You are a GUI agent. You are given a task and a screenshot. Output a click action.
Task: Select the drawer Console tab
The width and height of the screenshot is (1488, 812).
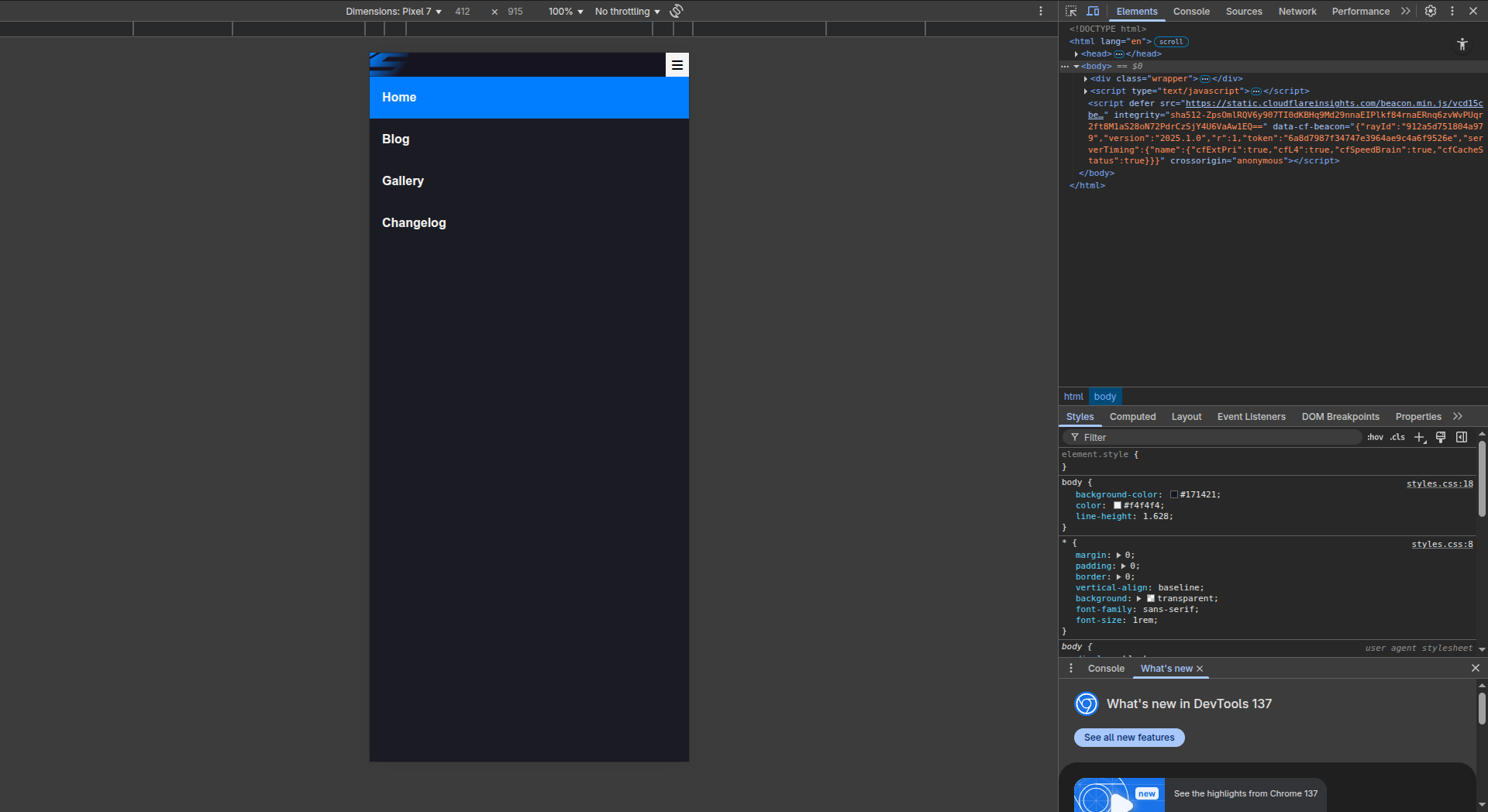point(1106,669)
